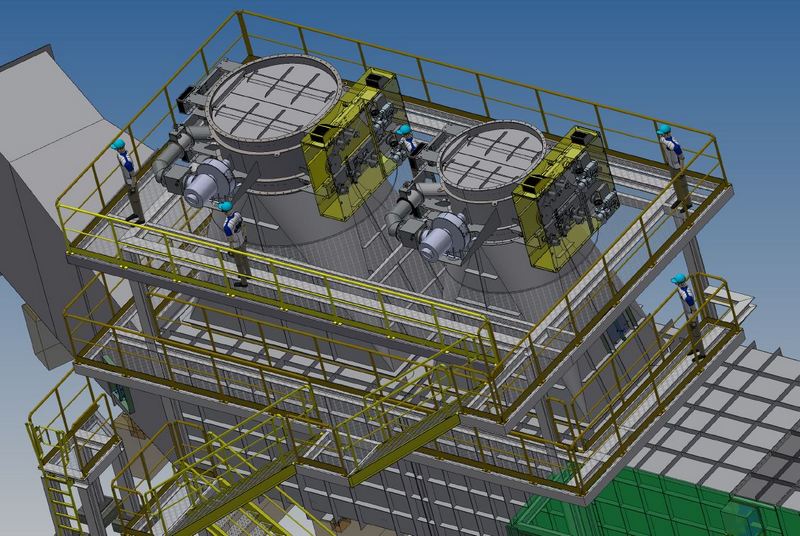The width and height of the screenshot is (800, 536).
Task: Select the worker between the two tanks
Action: (x=406, y=150)
